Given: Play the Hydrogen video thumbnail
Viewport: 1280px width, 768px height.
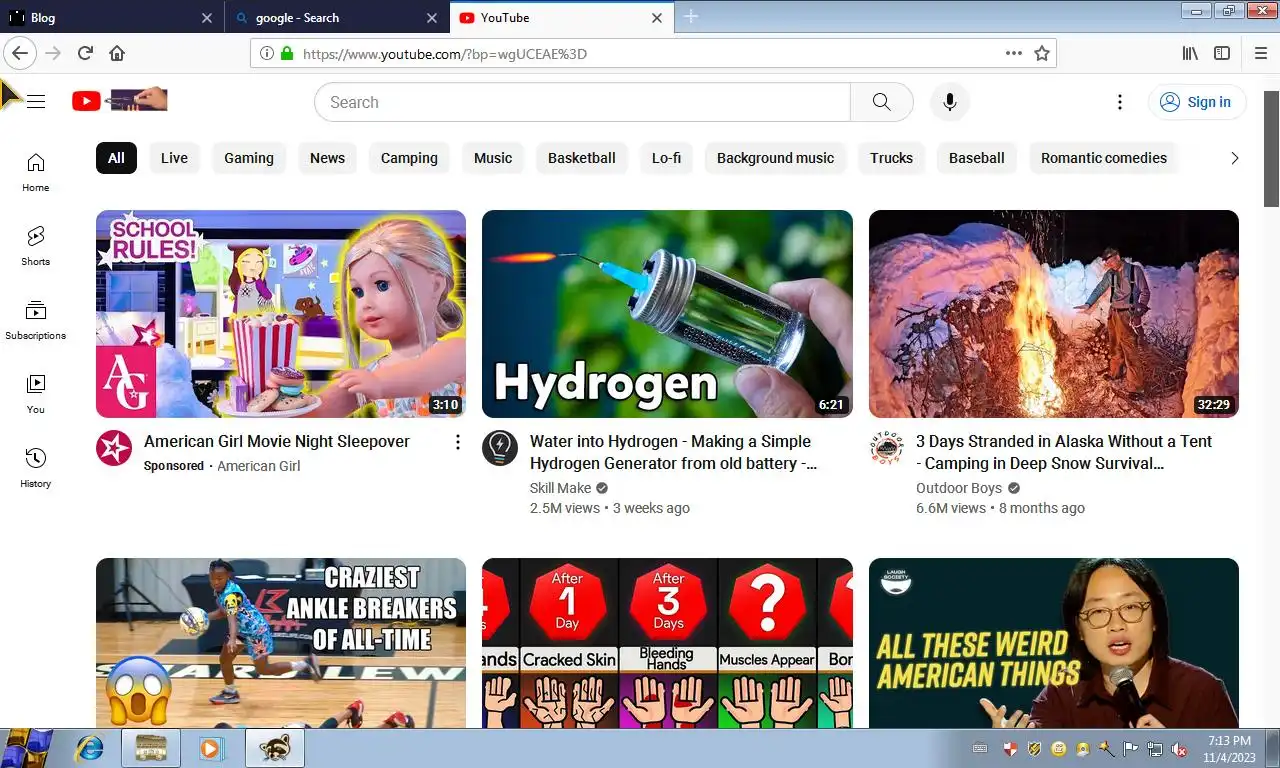Looking at the screenshot, I should pyautogui.click(x=667, y=314).
